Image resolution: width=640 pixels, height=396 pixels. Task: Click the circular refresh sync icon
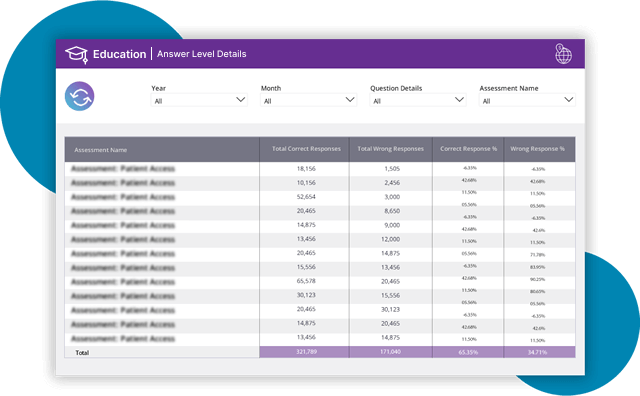[x=80, y=96]
